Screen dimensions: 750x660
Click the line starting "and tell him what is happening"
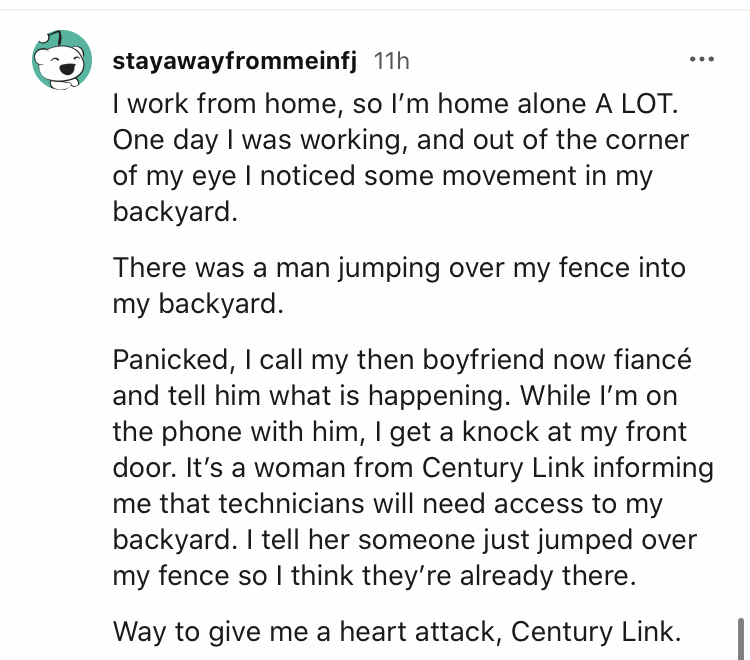[x=396, y=396]
